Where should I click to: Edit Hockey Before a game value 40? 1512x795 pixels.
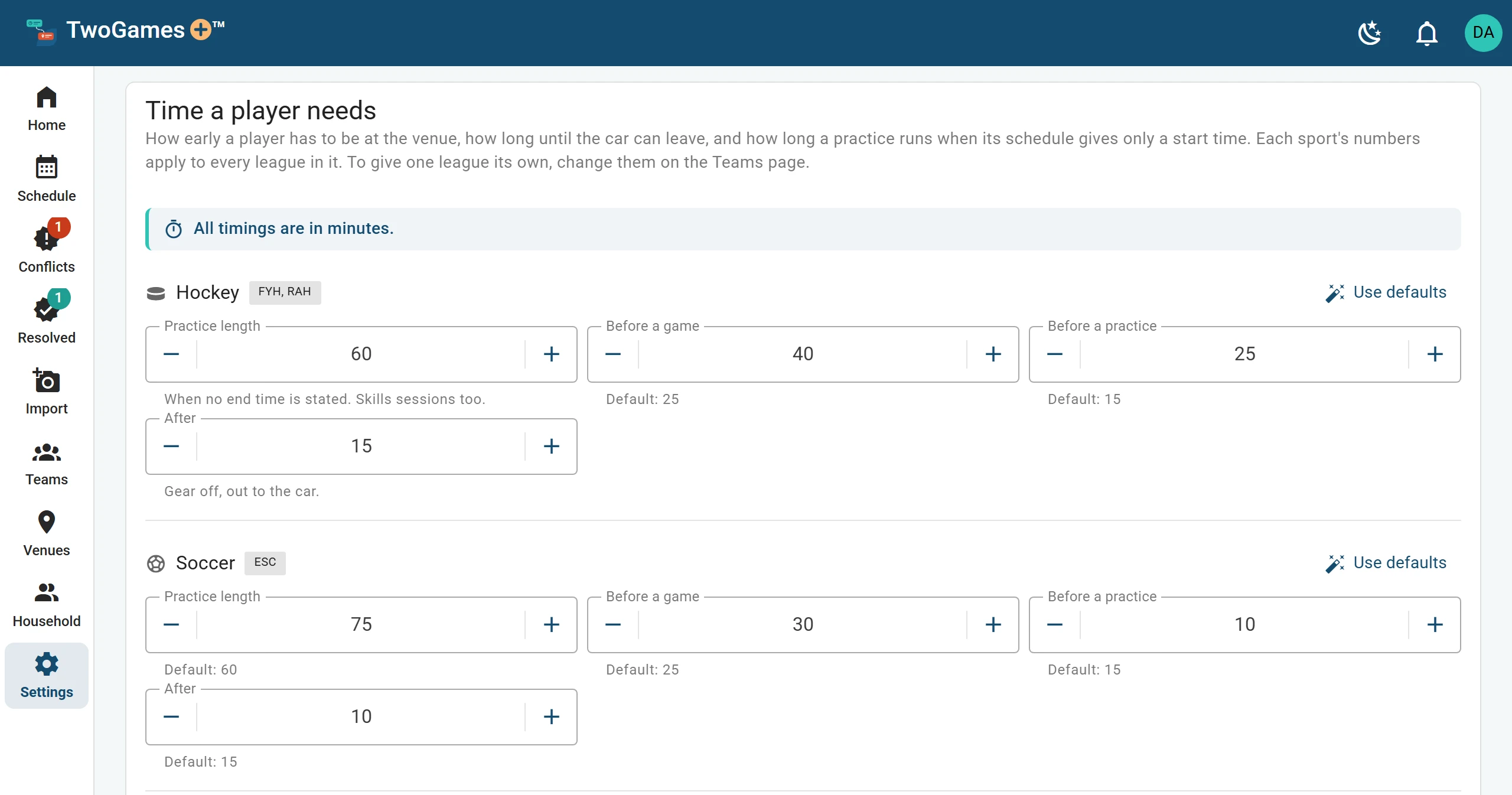[803, 354]
